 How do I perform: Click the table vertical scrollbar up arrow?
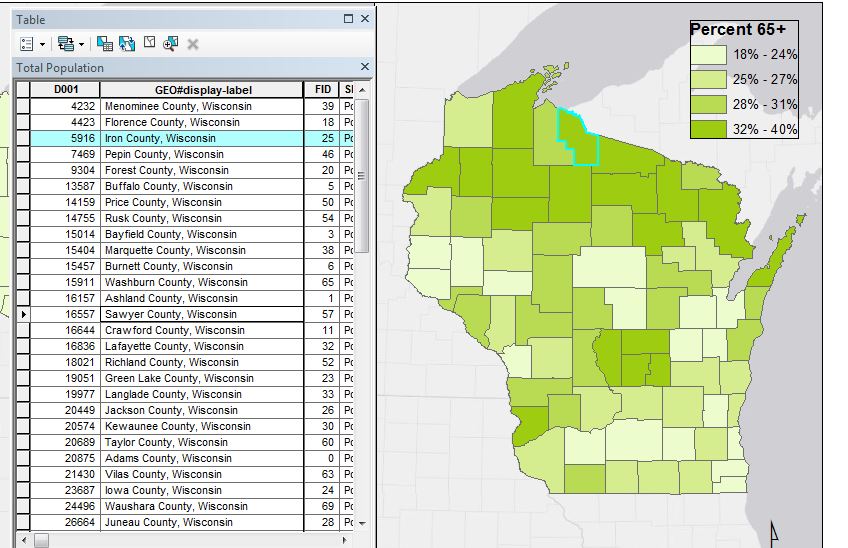tap(362, 89)
